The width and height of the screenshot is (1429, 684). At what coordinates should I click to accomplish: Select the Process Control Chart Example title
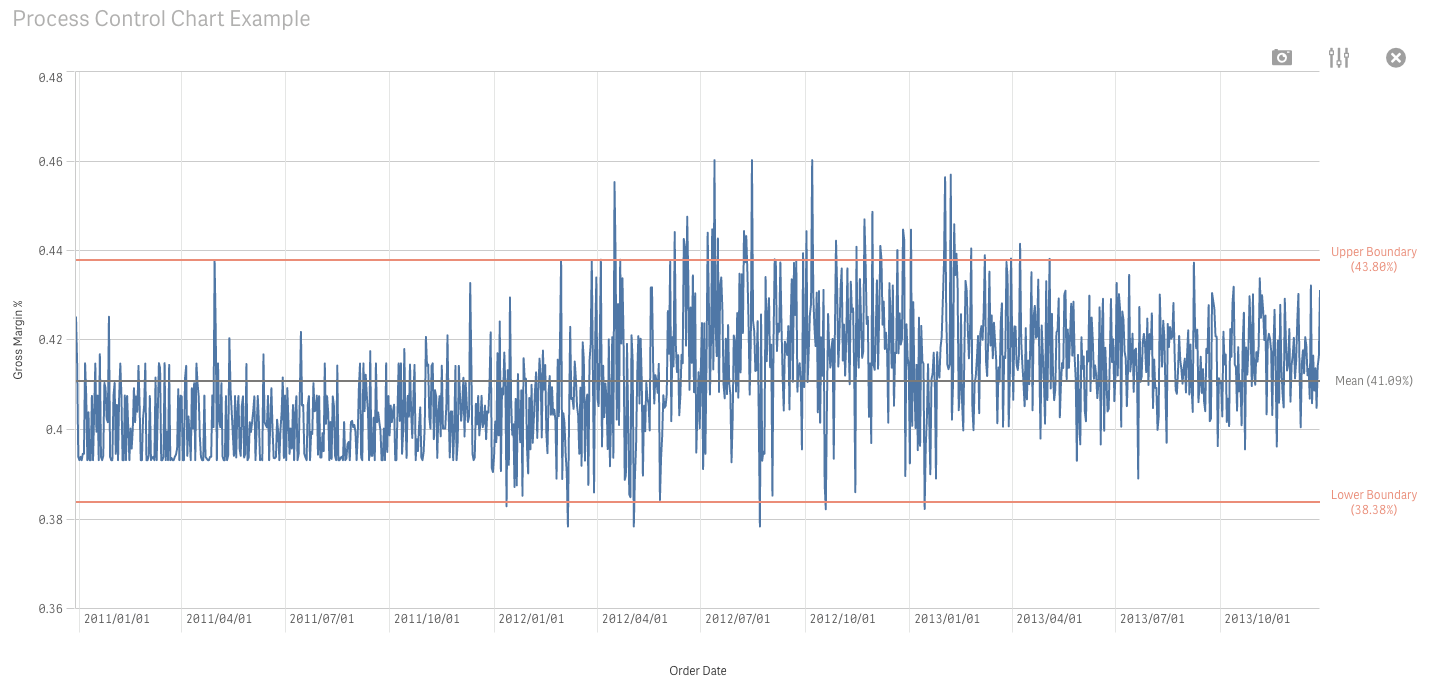coord(161,18)
